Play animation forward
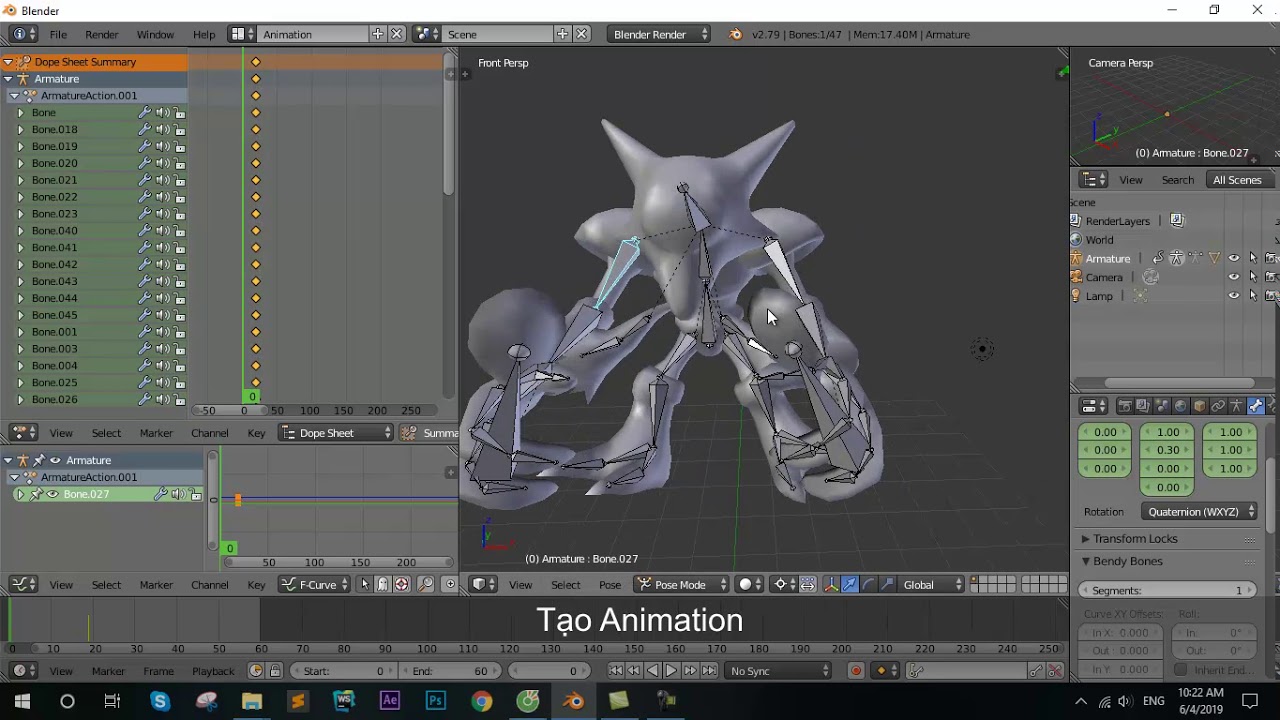Screen dimensions: 1280x720 click(x=671, y=671)
